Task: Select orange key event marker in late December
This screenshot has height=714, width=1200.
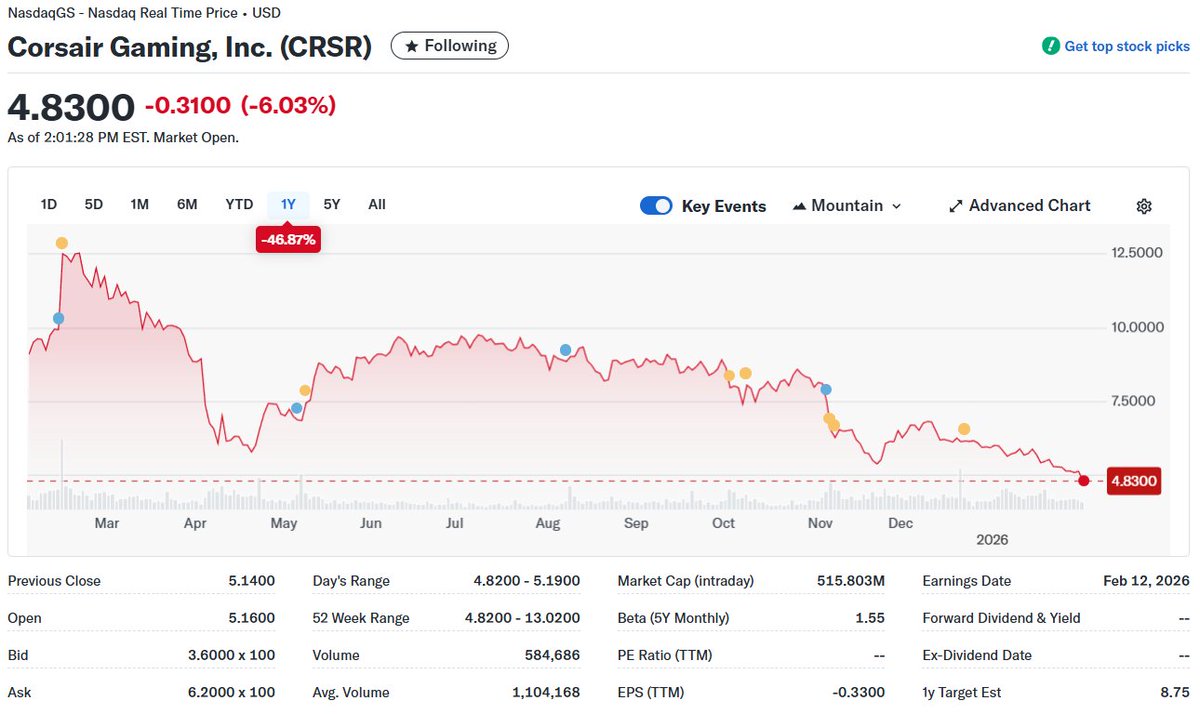Action: click(x=964, y=429)
